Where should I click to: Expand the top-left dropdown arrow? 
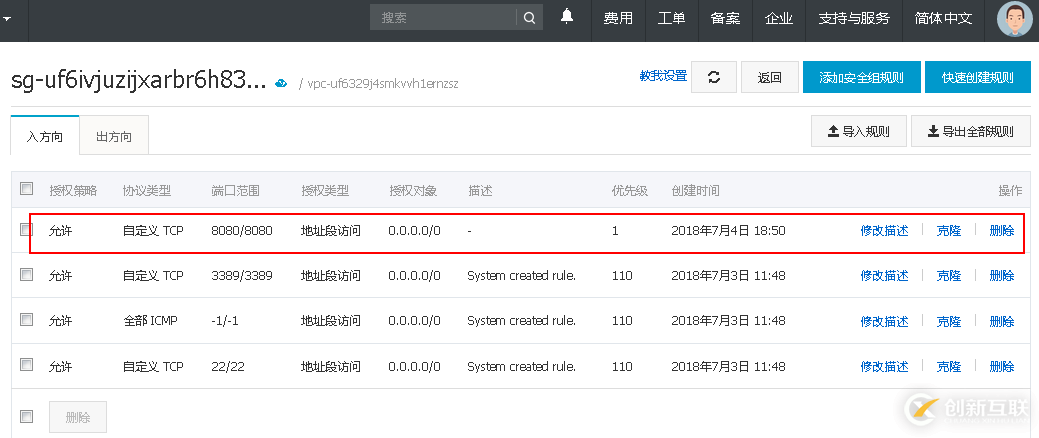pyautogui.click(x=8, y=18)
